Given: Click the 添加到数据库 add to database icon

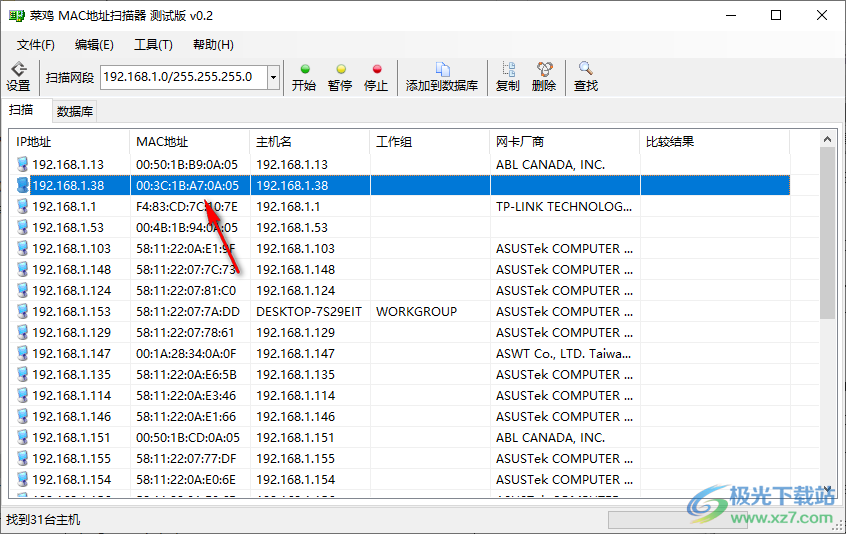Looking at the screenshot, I should click(442, 76).
